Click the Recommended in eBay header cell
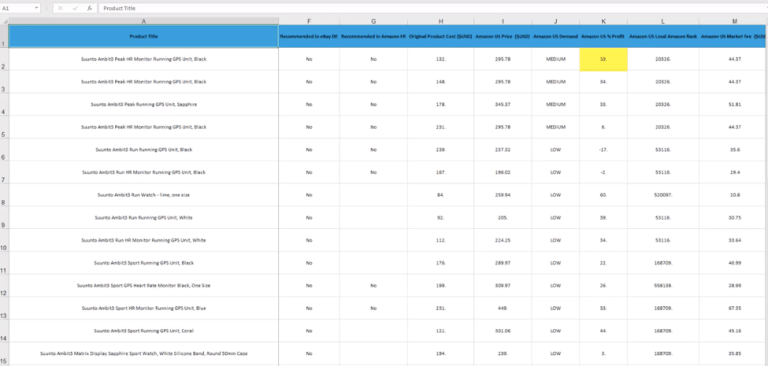The width and height of the screenshot is (768, 366). pyautogui.click(x=309, y=36)
